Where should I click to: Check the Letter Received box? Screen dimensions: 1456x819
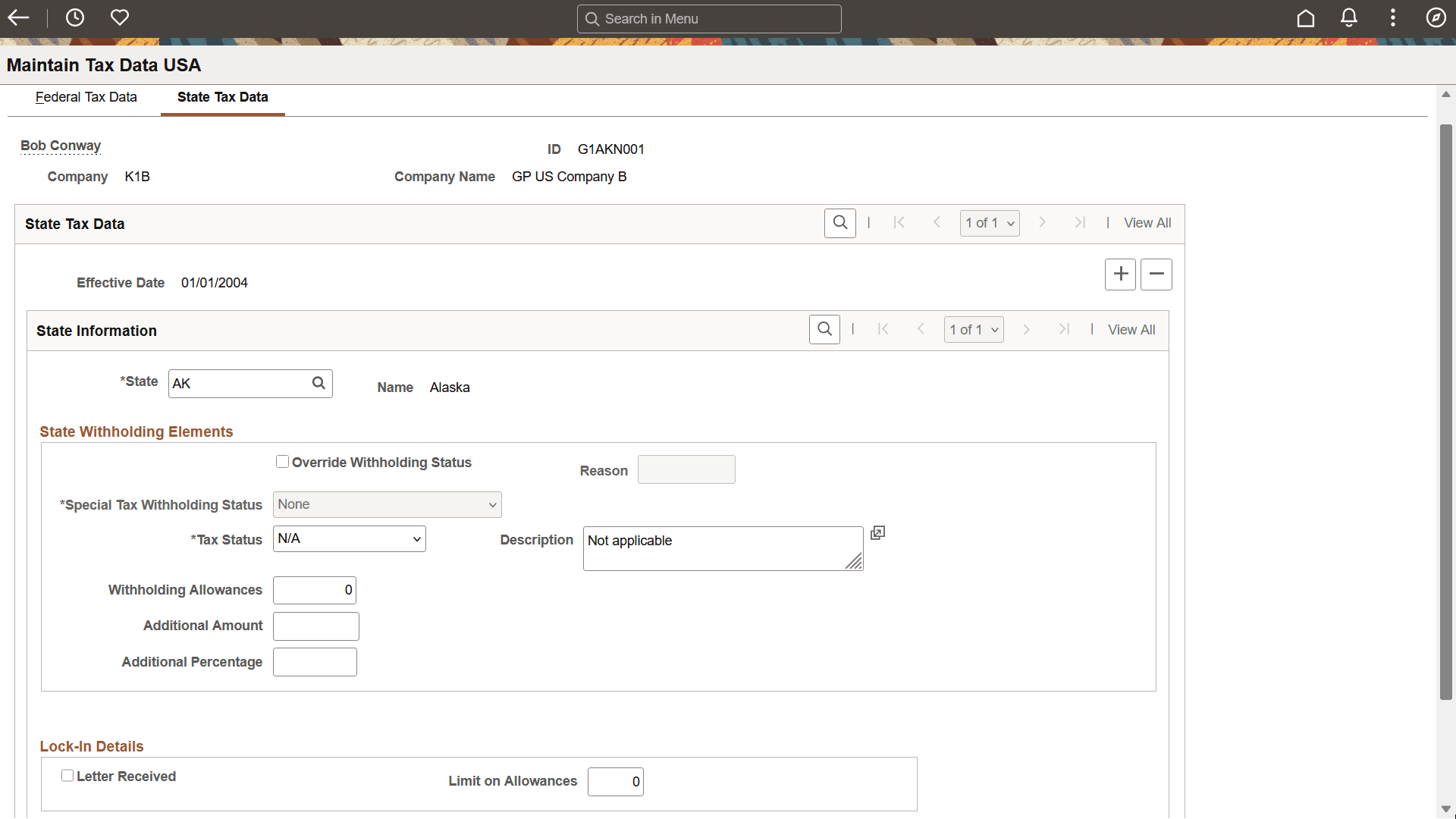67,776
